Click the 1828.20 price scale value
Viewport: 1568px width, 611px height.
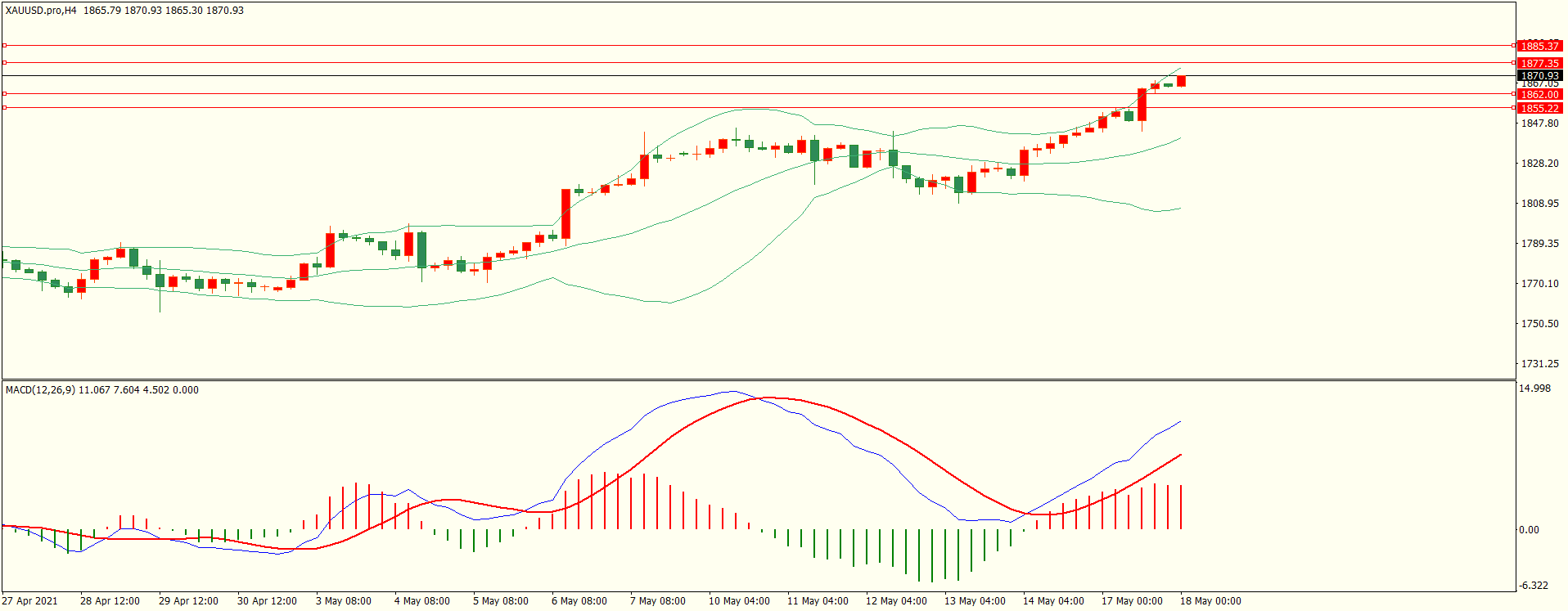pos(1539,164)
